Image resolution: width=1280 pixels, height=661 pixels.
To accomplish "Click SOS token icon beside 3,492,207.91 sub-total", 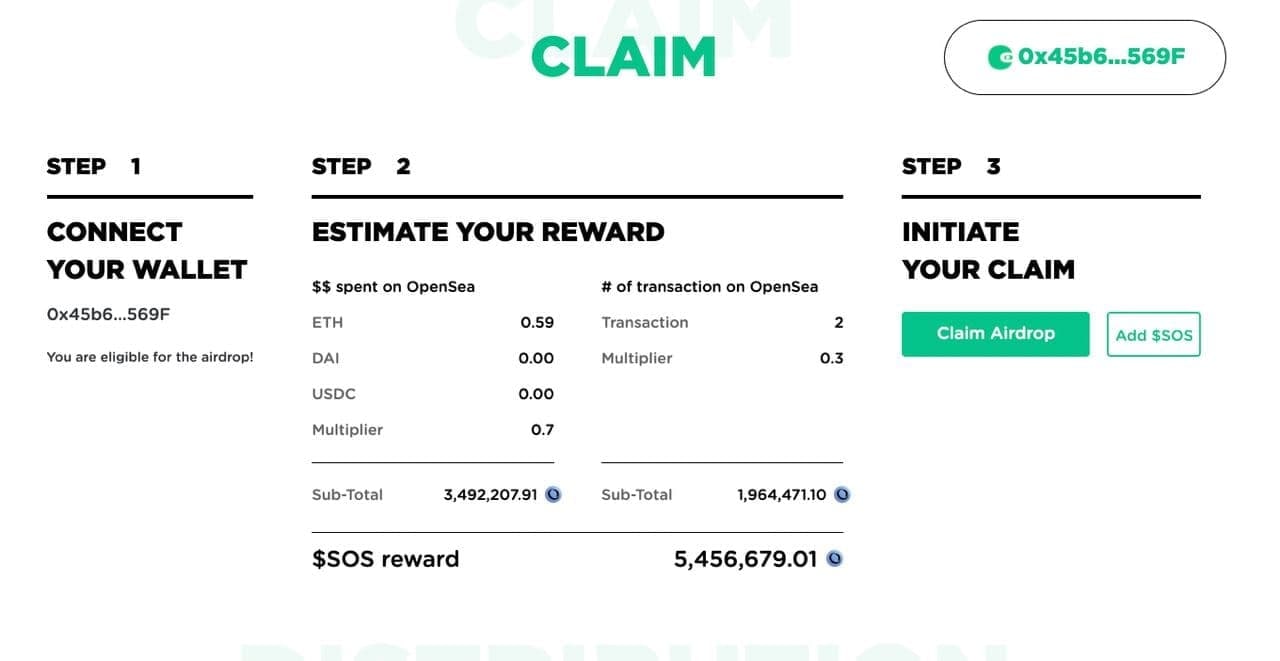I will pyautogui.click(x=553, y=494).
